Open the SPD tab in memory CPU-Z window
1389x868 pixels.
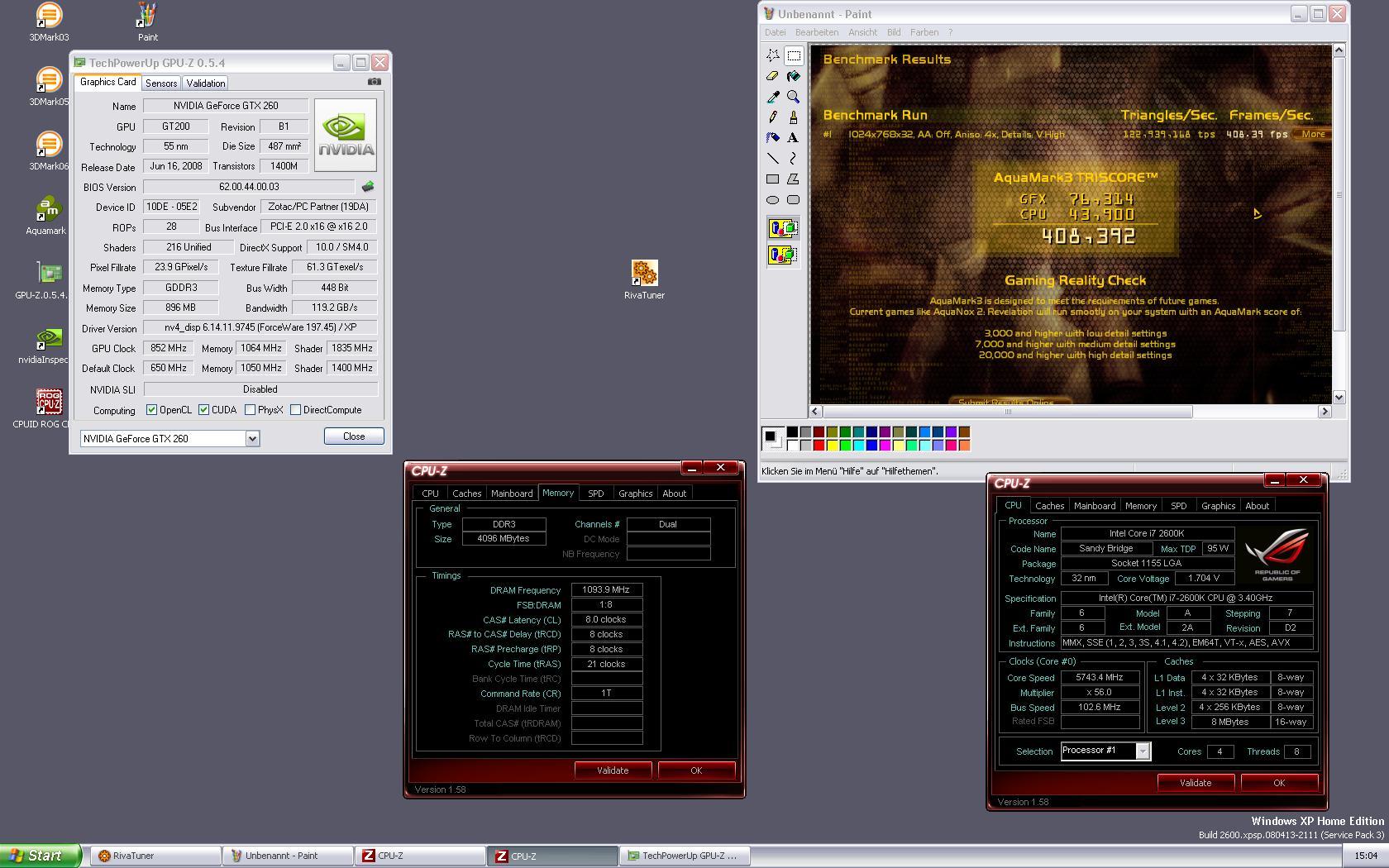596,494
